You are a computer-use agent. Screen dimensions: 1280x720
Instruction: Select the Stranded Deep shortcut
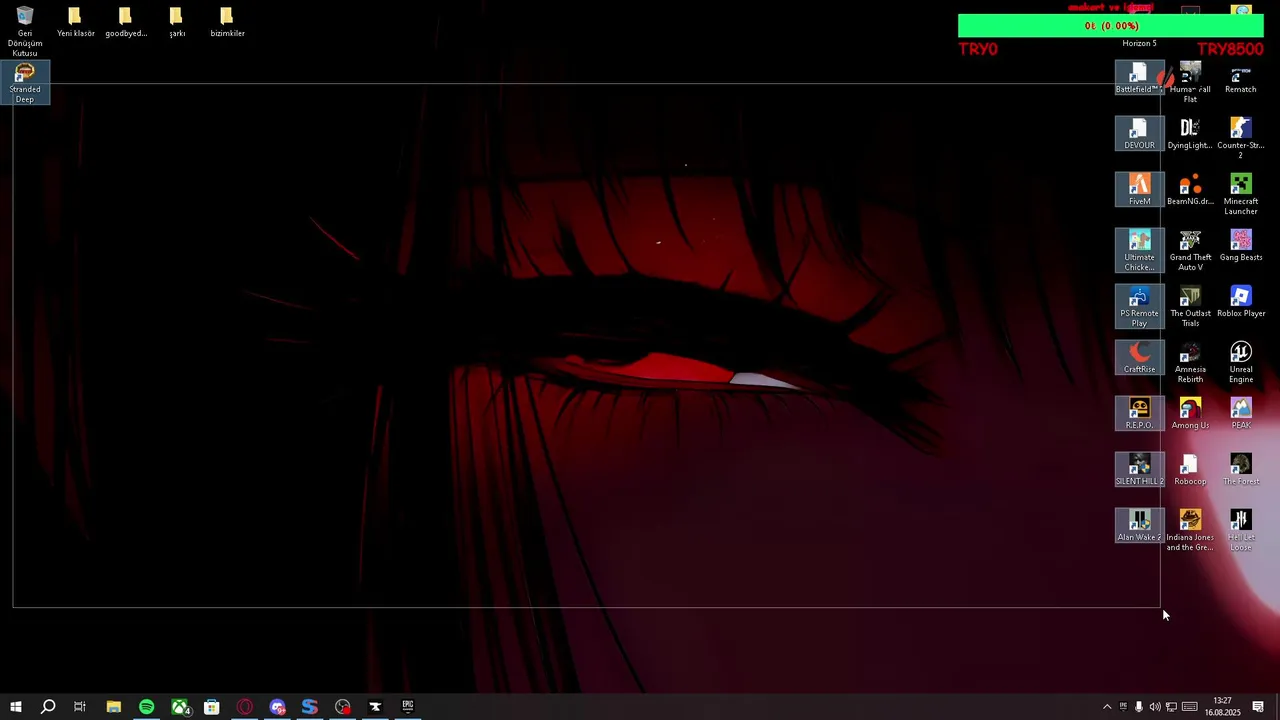(x=25, y=82)
